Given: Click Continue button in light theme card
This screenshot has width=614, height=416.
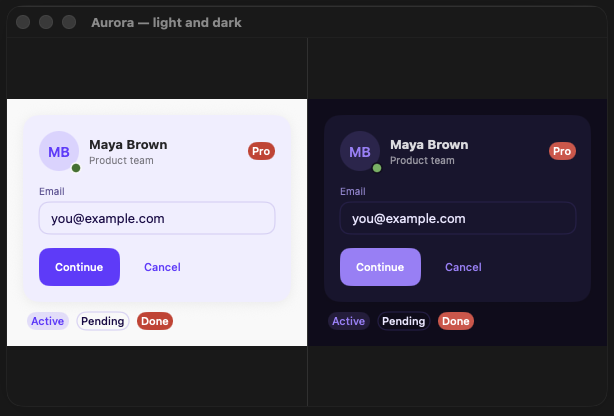Looking at the screenshot, I should (79, 267).
